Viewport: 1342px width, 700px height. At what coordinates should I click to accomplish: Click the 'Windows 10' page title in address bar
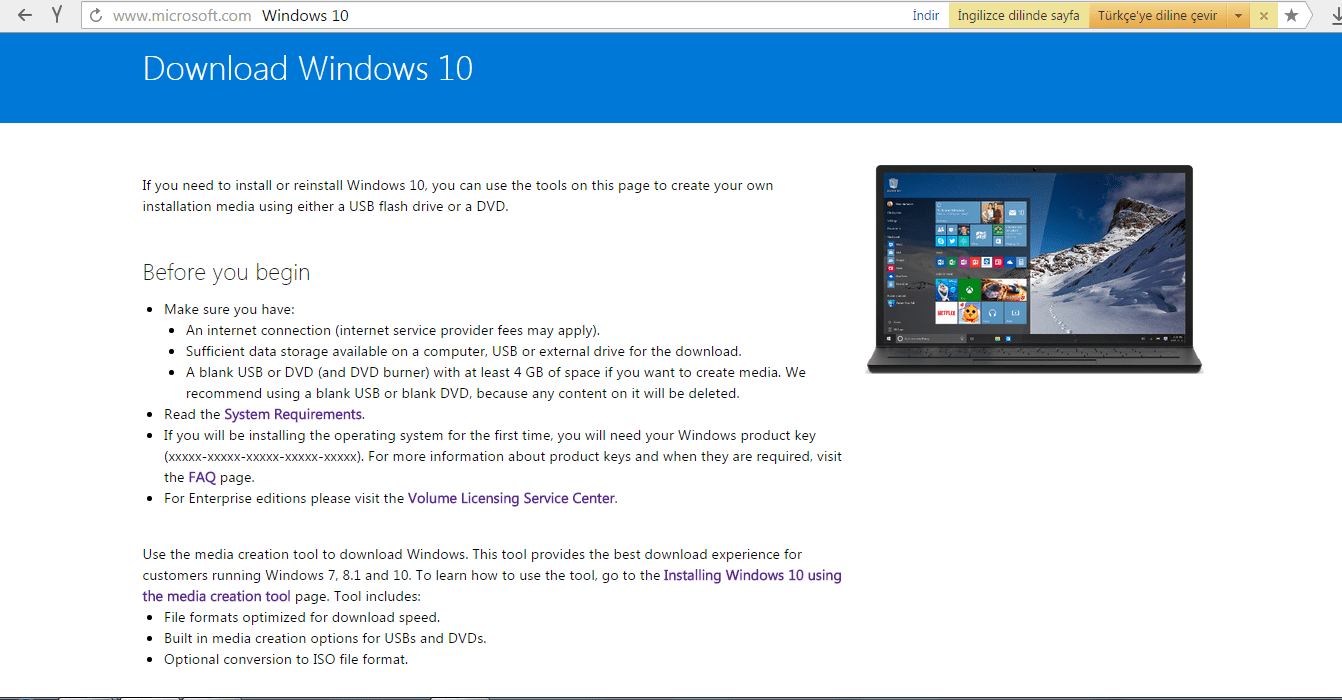[305, 16]
